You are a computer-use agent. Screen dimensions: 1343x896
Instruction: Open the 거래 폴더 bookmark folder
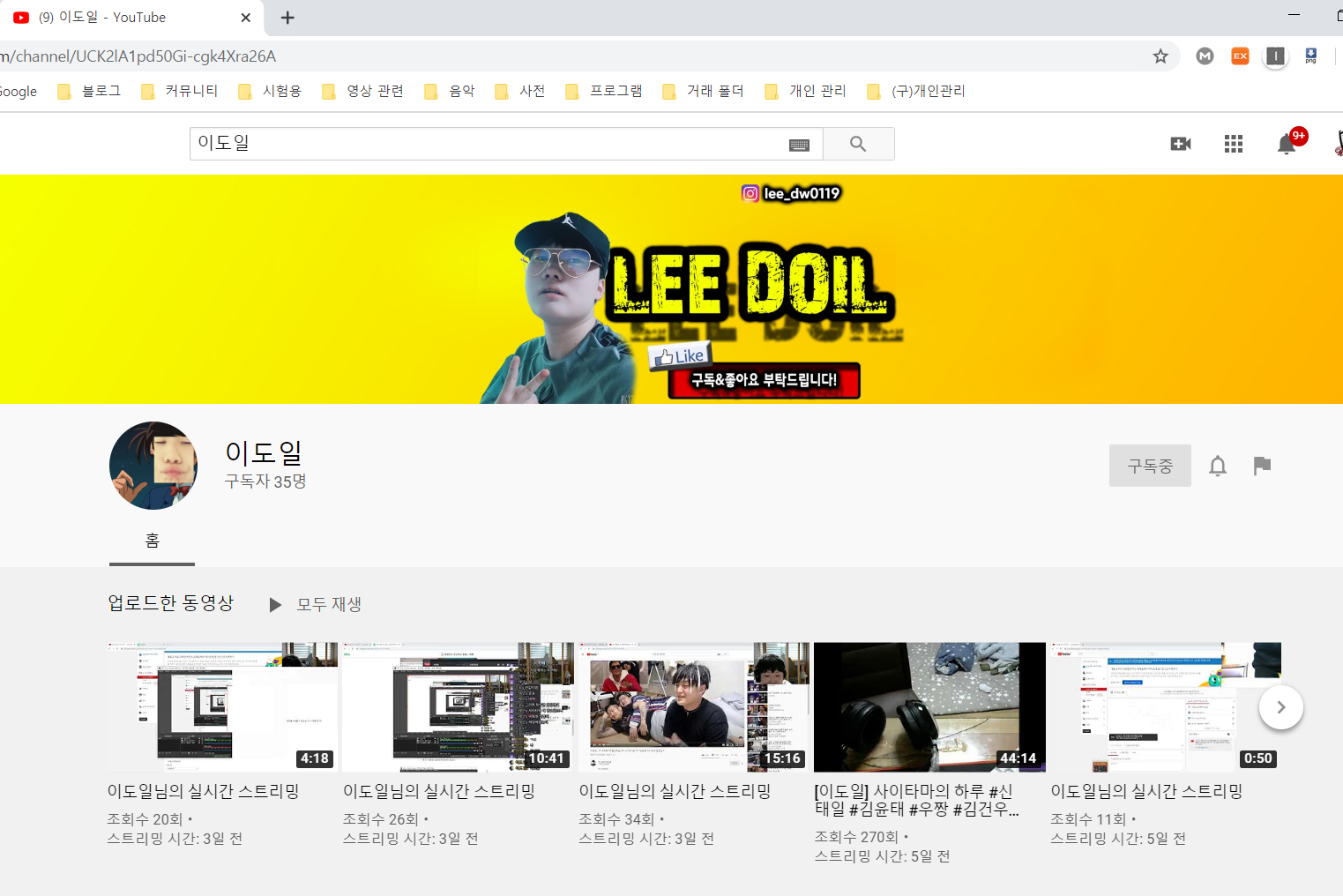[703, 91]
